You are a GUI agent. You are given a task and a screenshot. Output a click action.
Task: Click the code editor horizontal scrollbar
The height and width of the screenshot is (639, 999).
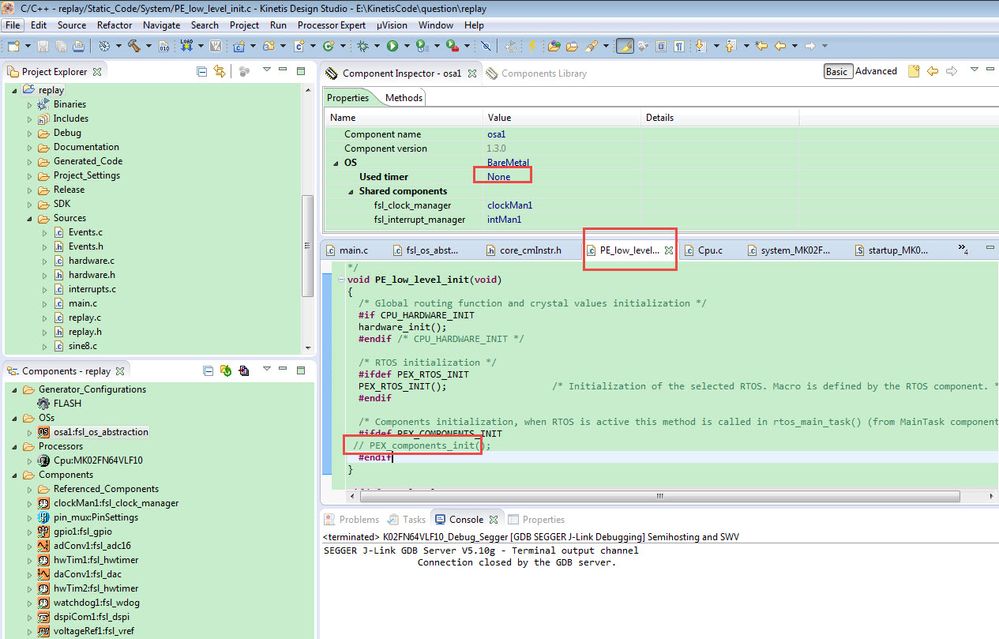[x=659, y=496]
